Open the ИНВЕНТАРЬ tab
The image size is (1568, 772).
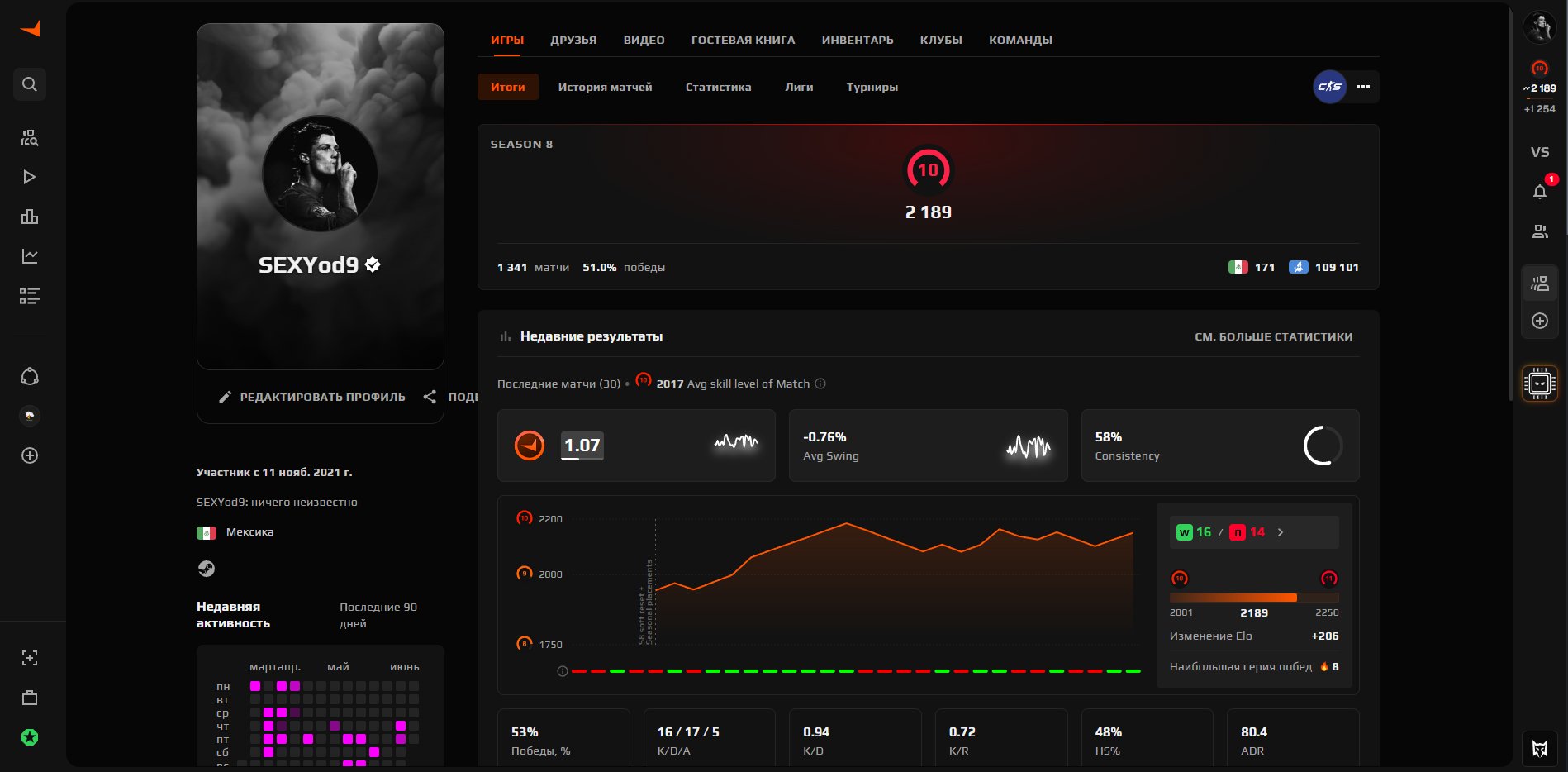[x=858, y=40]
